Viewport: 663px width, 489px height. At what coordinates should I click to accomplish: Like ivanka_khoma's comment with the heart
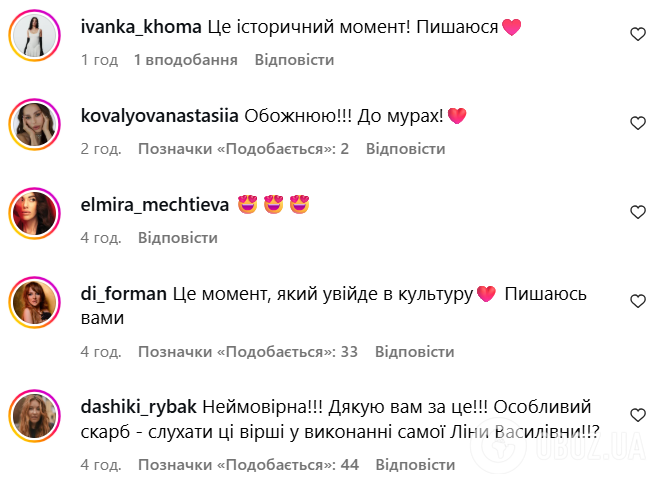pyautogui.click(x=637, y=34)
